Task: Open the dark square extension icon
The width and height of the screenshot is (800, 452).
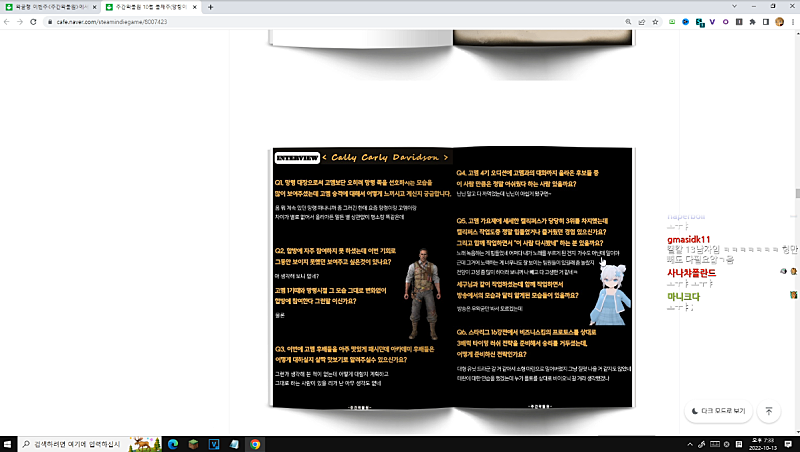Action: tap(739, 22)
